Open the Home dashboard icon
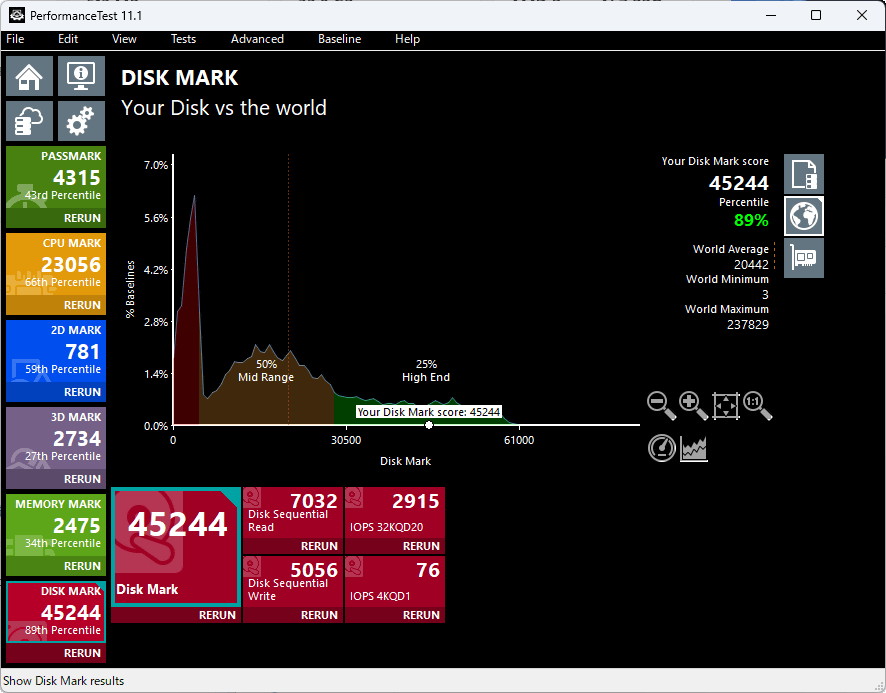Screen dimensions: 886x693 30,76
